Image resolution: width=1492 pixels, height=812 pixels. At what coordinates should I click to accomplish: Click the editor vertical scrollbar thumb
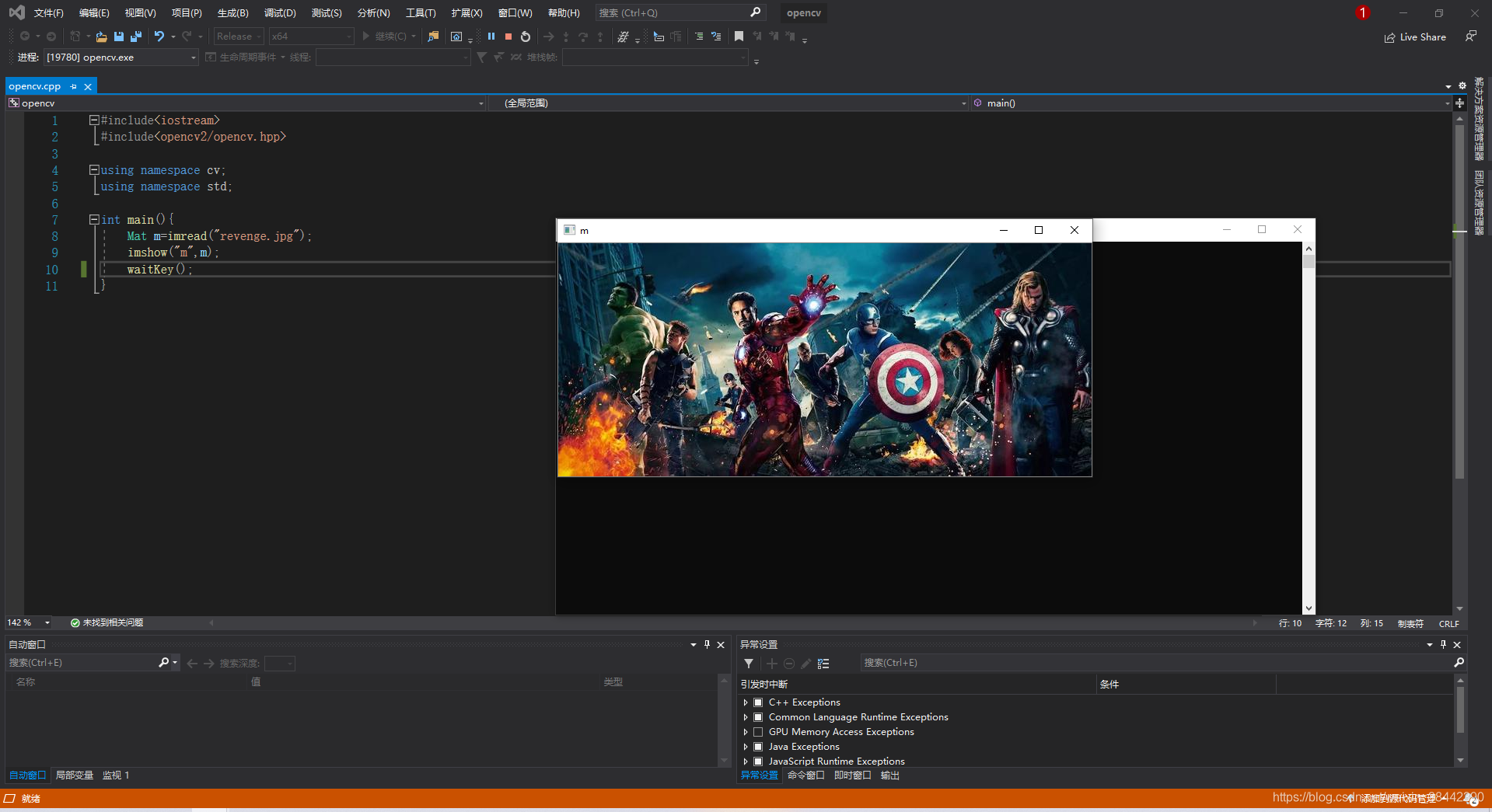1459,301
